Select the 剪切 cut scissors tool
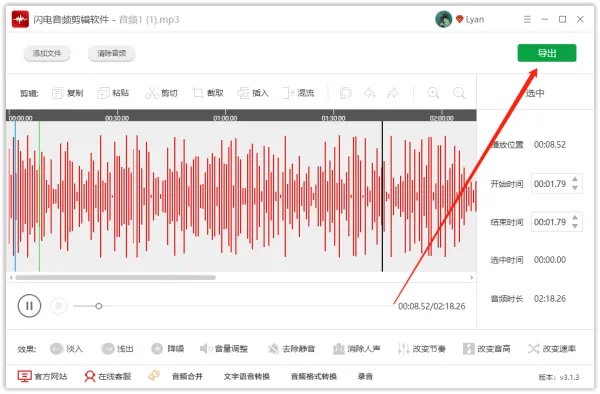The width and height of the screenshot is (600, 394). pos(161,93)
